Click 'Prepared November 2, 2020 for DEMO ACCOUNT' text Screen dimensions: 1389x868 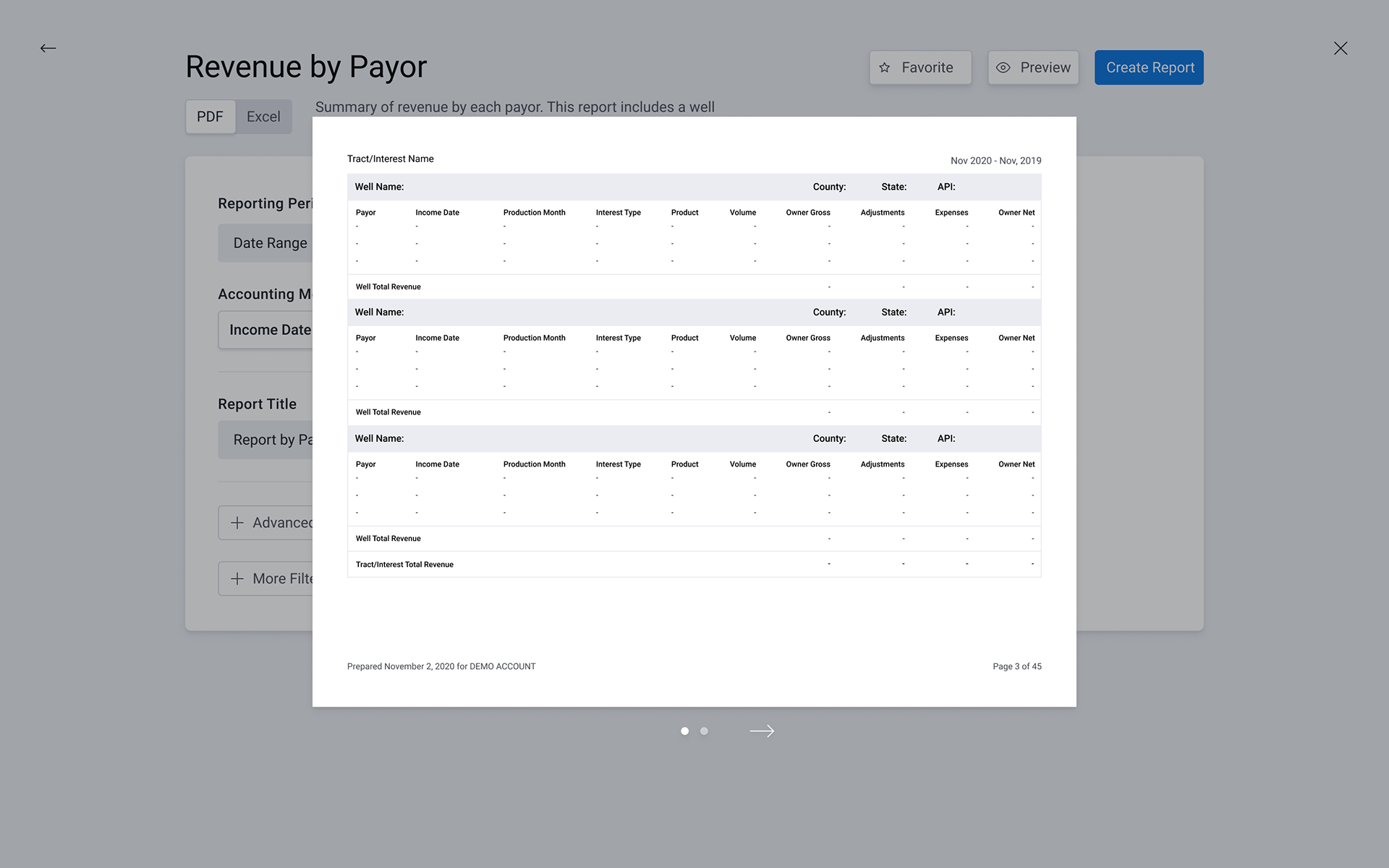click(441, 666)
